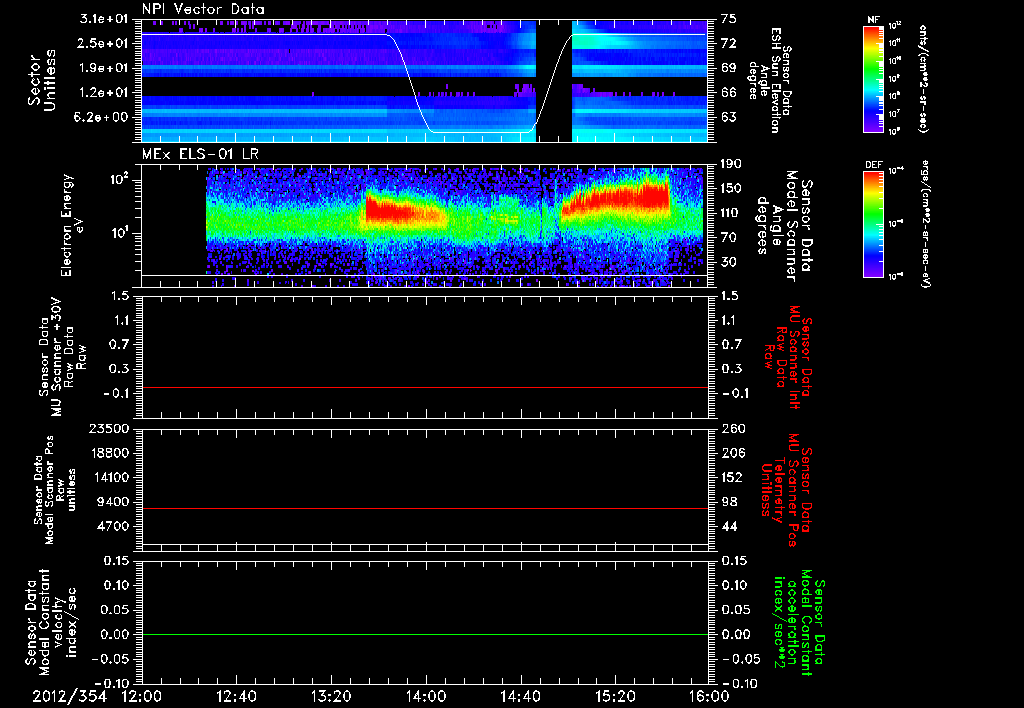Viewport: 1024px width, 708px height.
Task: Click the '3.1e+01' sector tick value
Action: coord(105,19)
